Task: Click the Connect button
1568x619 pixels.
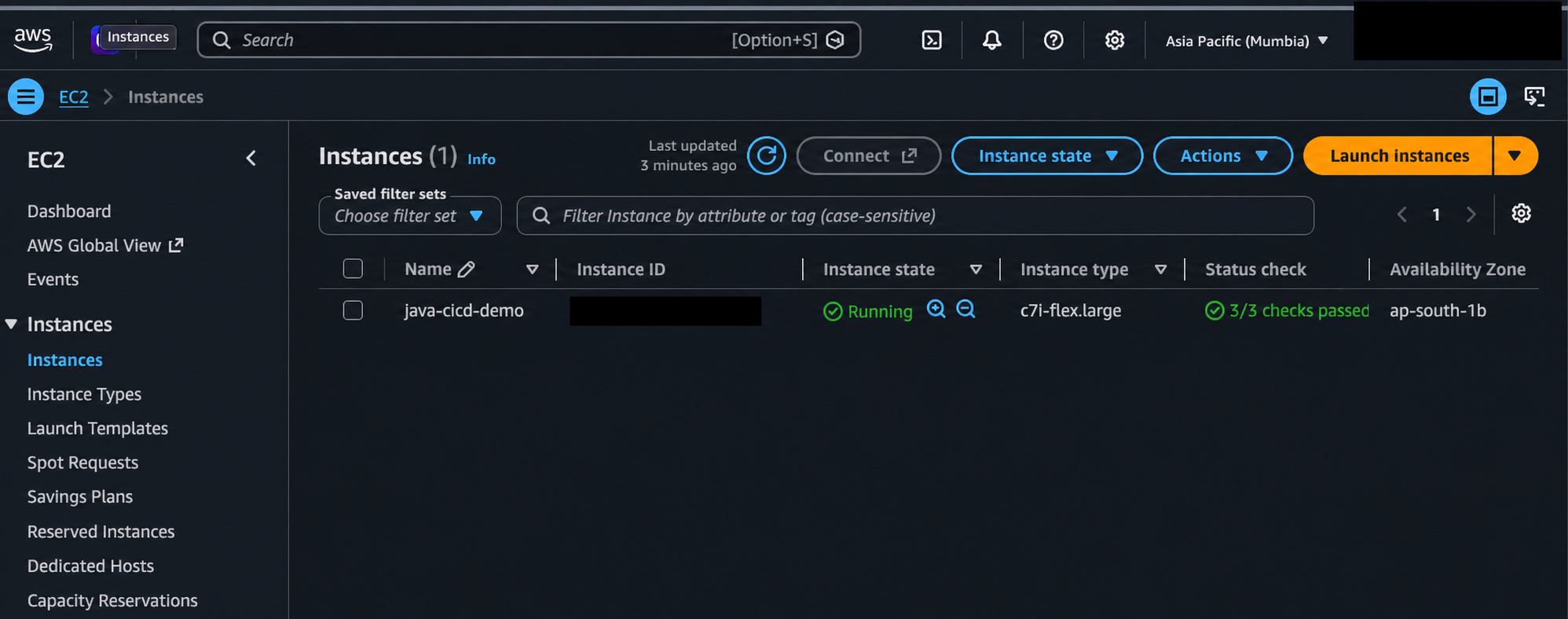Action: (x=869, y=156)
